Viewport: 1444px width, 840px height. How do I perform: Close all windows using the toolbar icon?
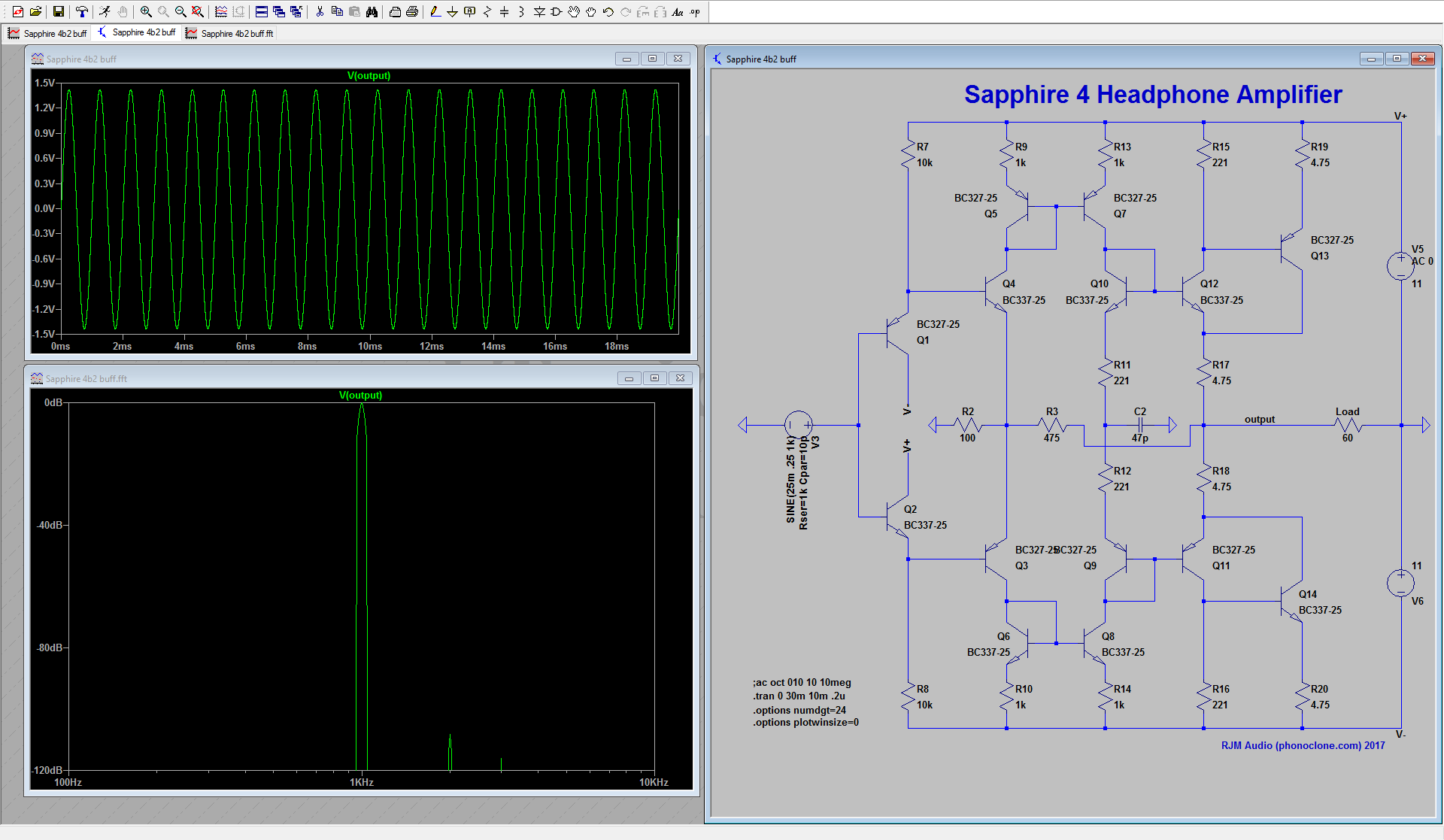coord(296,11)
